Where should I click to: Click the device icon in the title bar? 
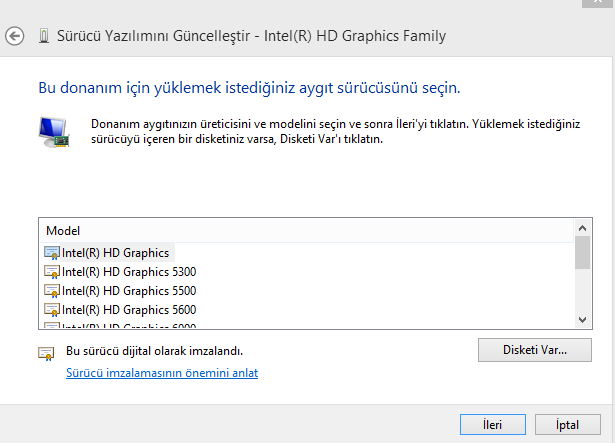click(43, 37)
